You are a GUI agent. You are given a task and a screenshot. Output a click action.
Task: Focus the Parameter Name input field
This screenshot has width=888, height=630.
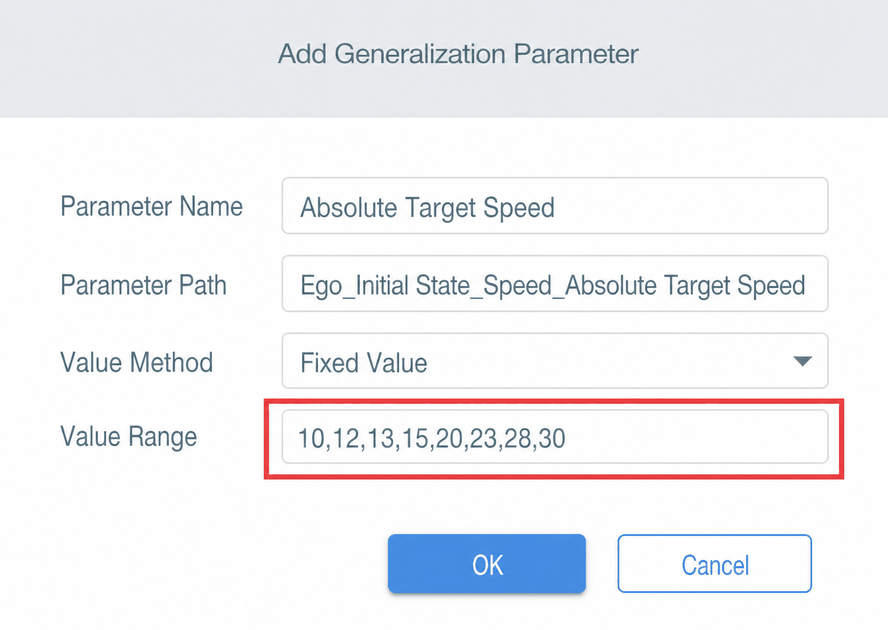[555, 206]
